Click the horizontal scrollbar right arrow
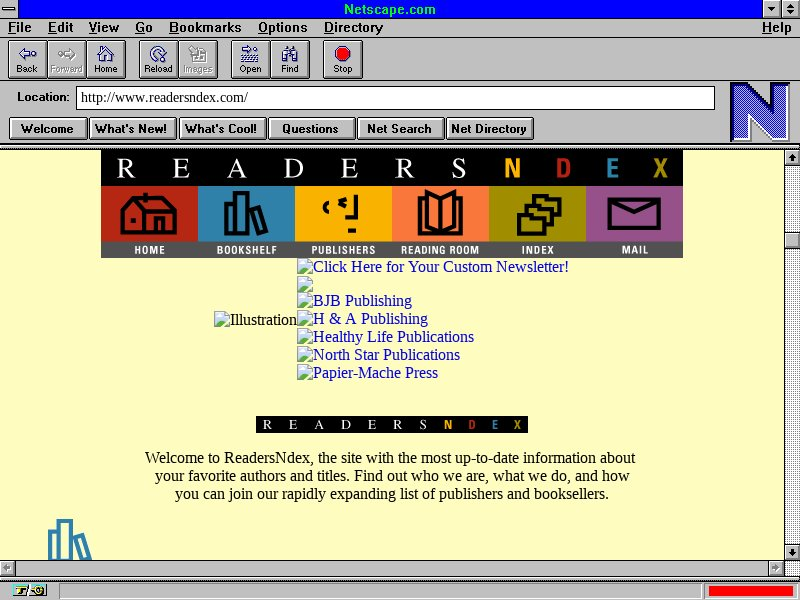 (x=775, y=568)
